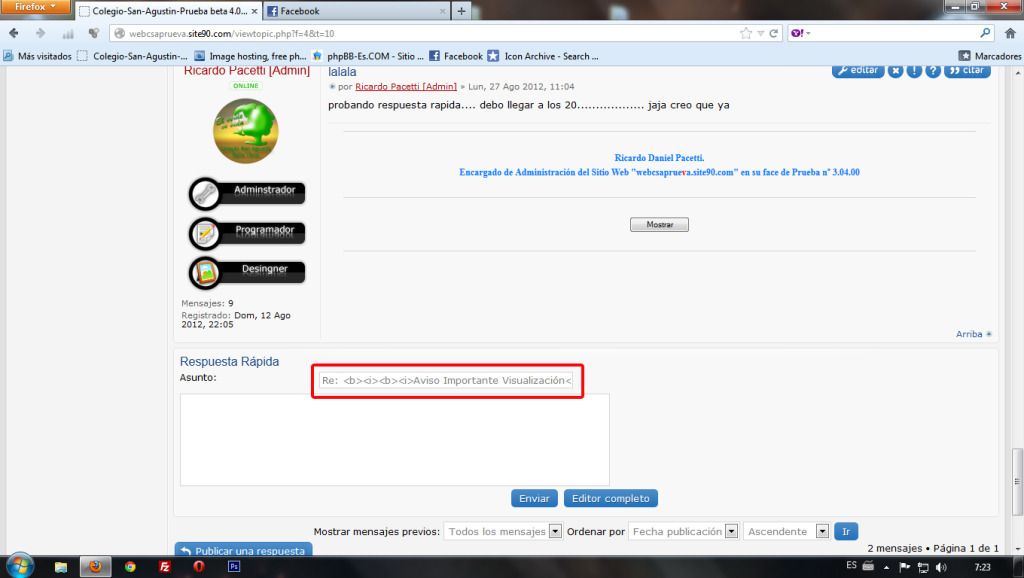Open the Marcadores bookmarks menu
Viewport: 1024px width, 578px height.
(x=990, y=56)
